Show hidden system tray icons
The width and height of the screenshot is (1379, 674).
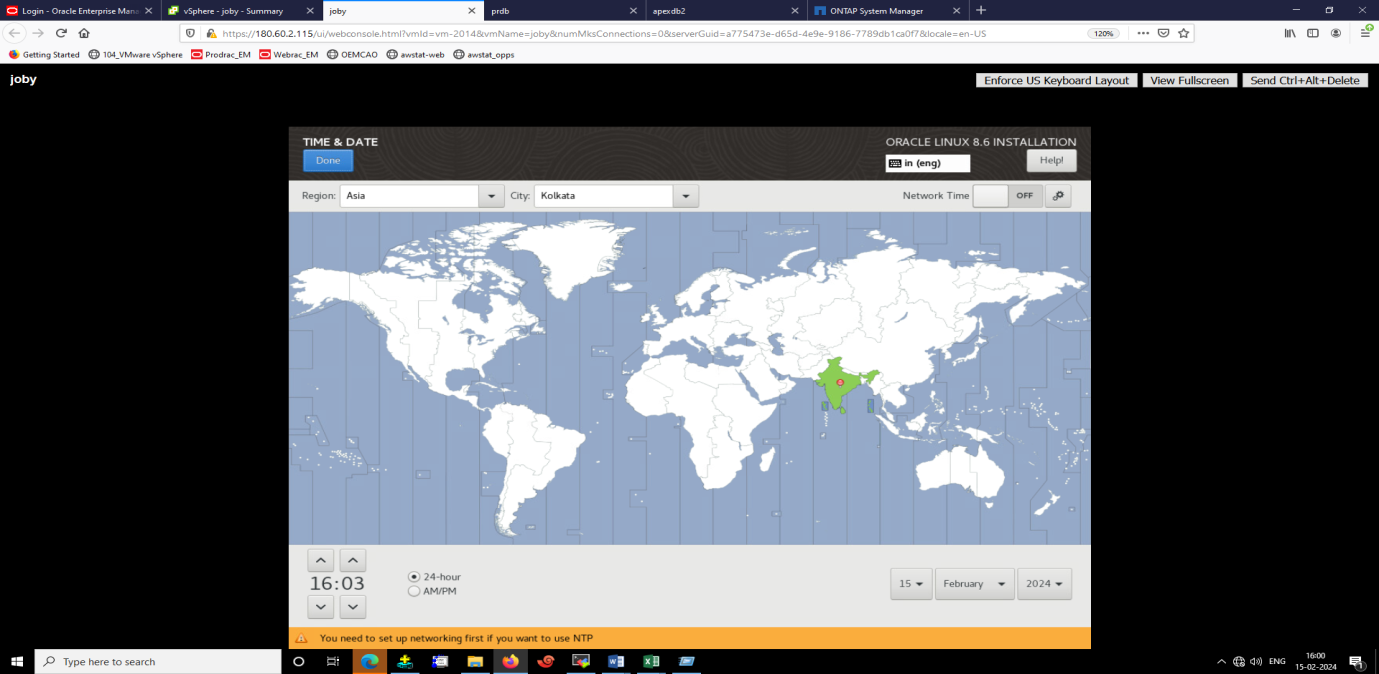[x=1221, y=662]
